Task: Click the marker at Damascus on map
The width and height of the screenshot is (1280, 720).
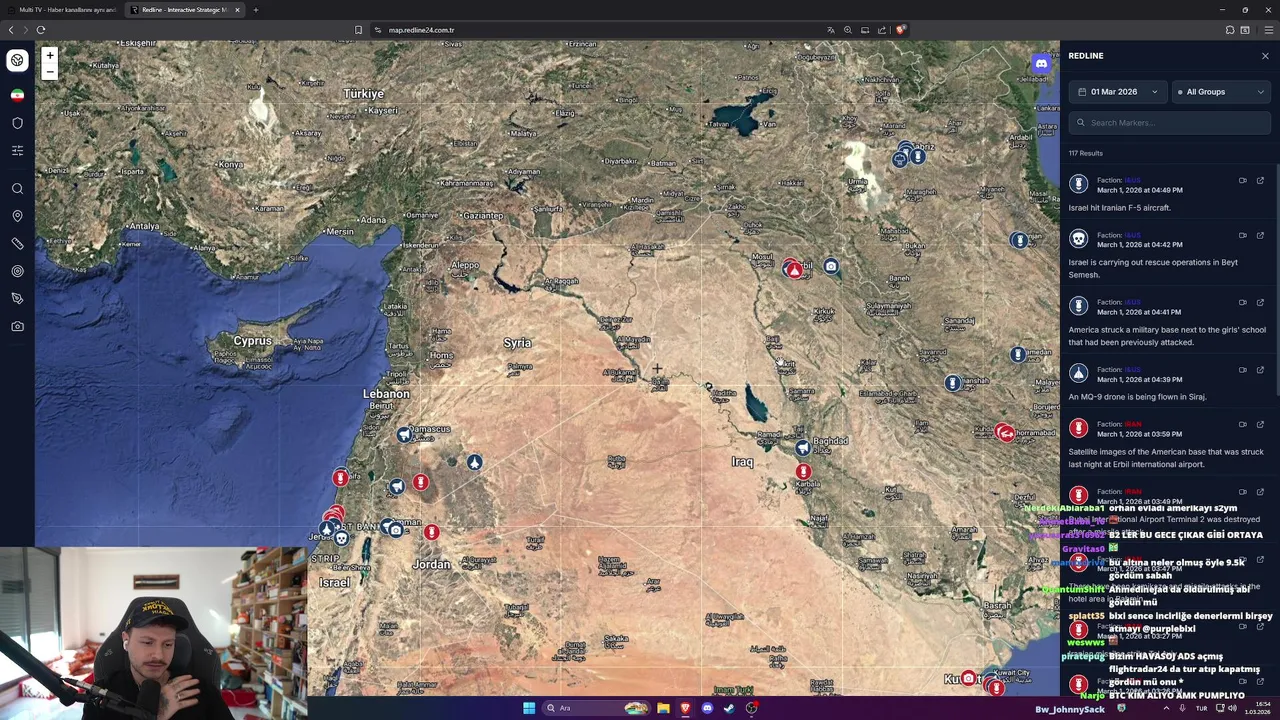Action: (x=404, y=434)
